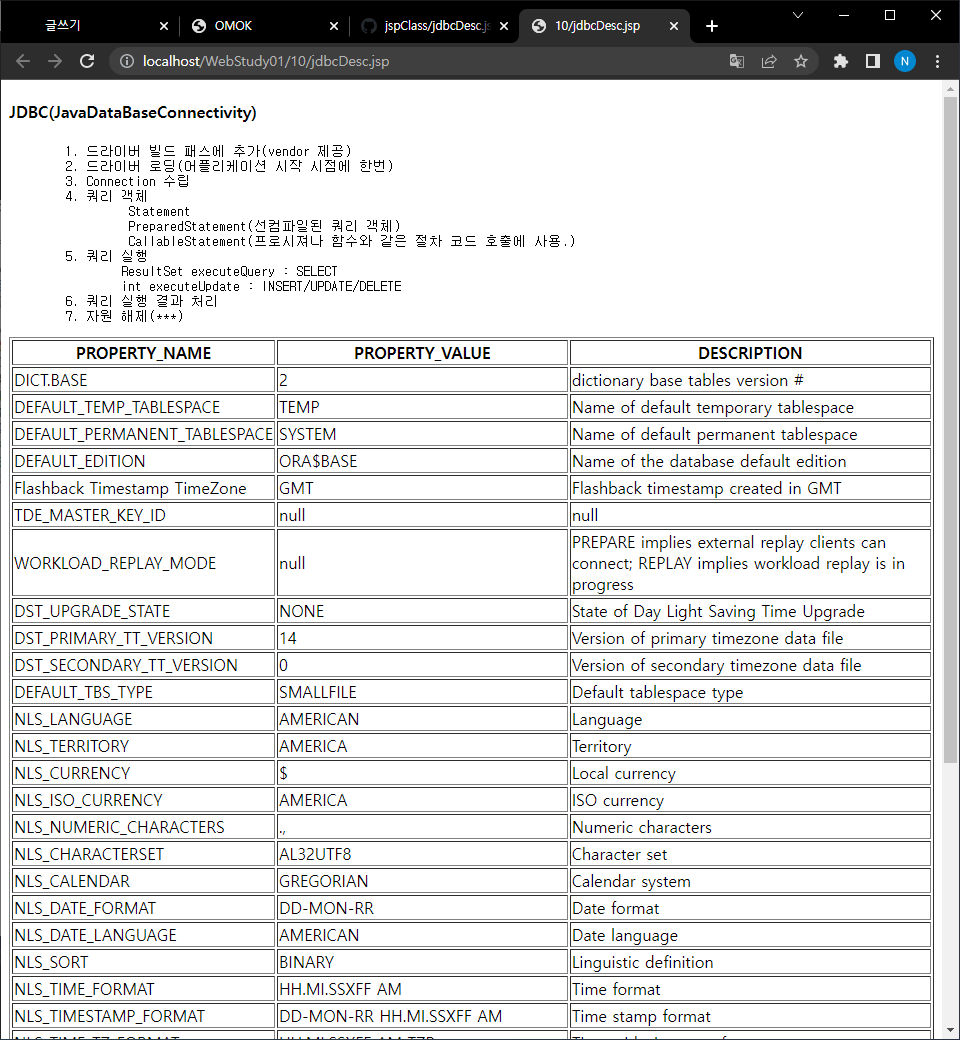
Task: Click the AL32UTF8 value cell
Action: 422,854
